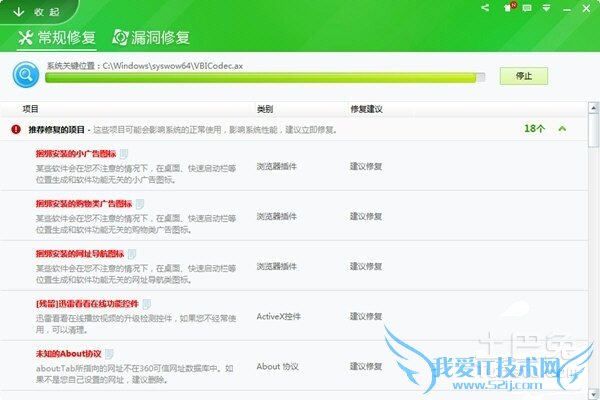Click 浏览器插件 category in 小广告图标 row
The height and width of the screenshot is (400, 600).
point(277,166)
